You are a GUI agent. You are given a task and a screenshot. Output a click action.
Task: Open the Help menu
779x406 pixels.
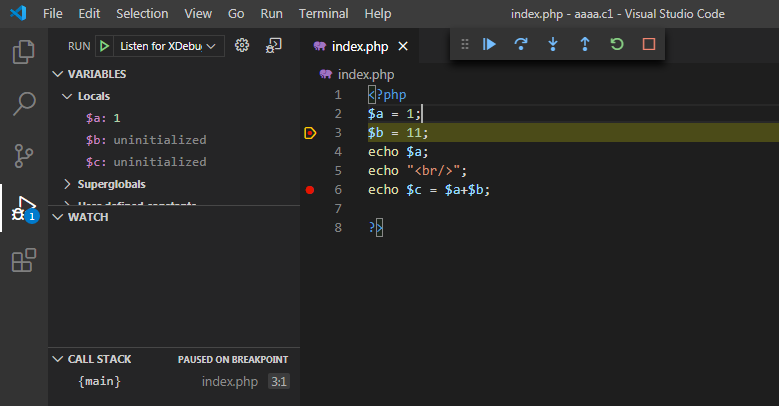pyautogui.click(x=378, y=13)
